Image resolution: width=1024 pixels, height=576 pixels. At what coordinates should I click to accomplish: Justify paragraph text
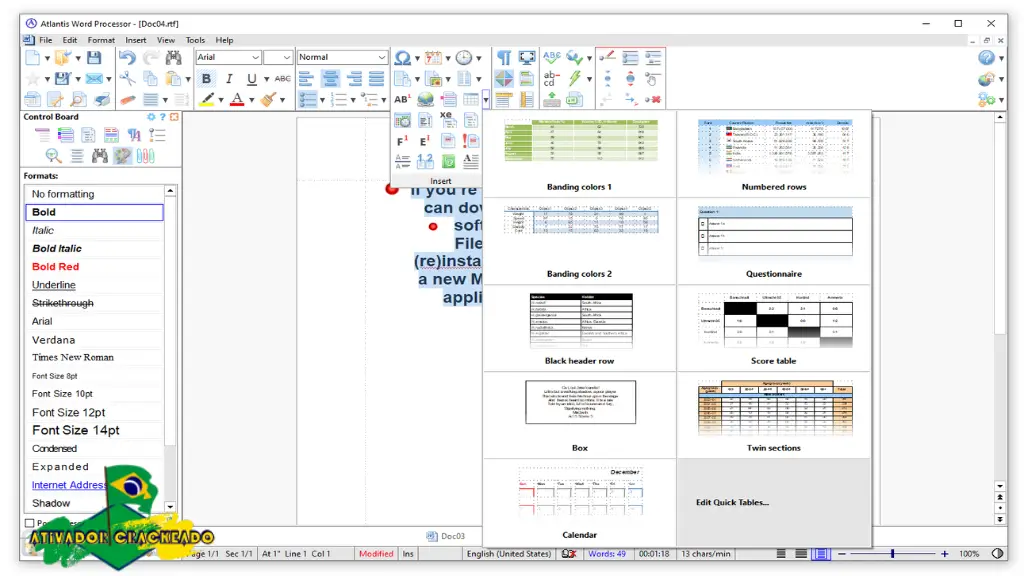pyautogui.click(x=377, y=79)
